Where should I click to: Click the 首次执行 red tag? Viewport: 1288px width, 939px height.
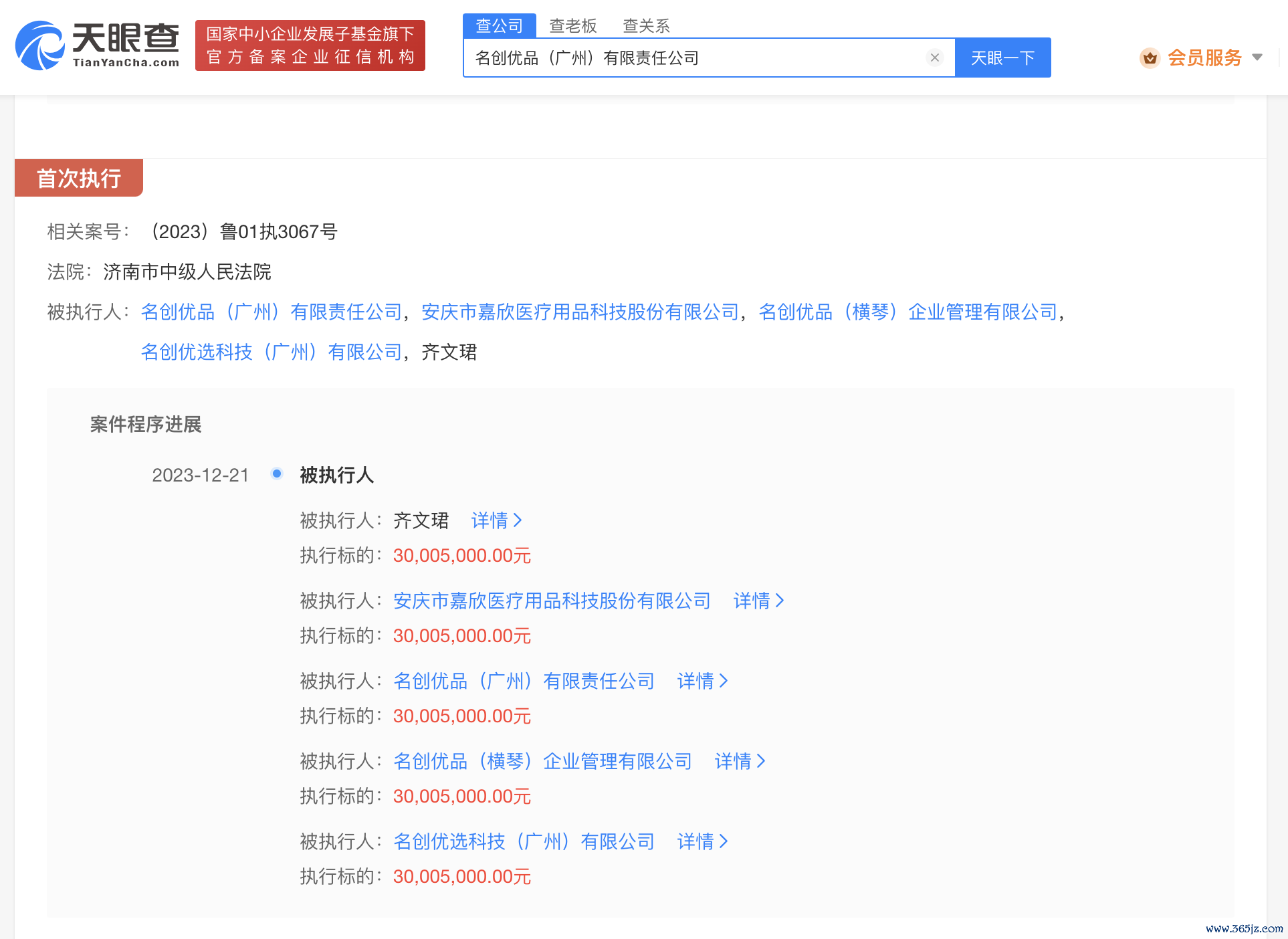point(79,178)
